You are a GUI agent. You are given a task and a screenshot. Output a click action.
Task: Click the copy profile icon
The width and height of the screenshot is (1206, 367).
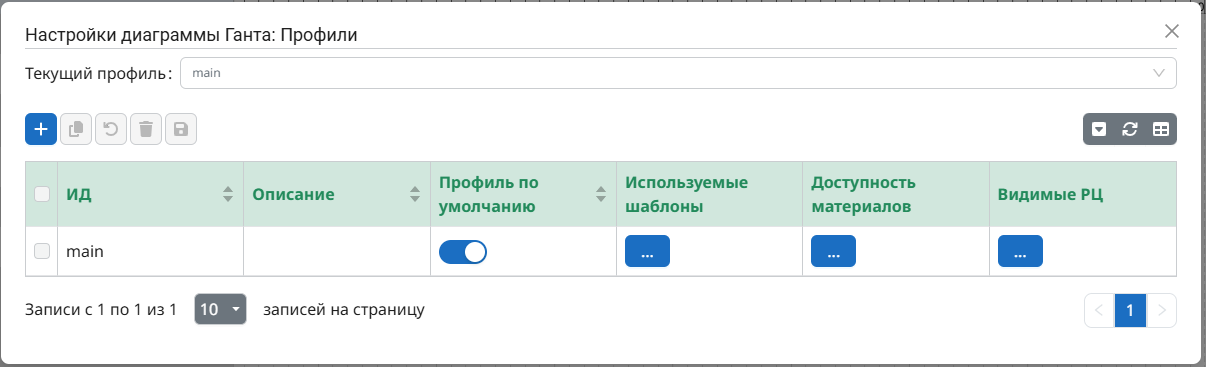(x=76, y=129)
